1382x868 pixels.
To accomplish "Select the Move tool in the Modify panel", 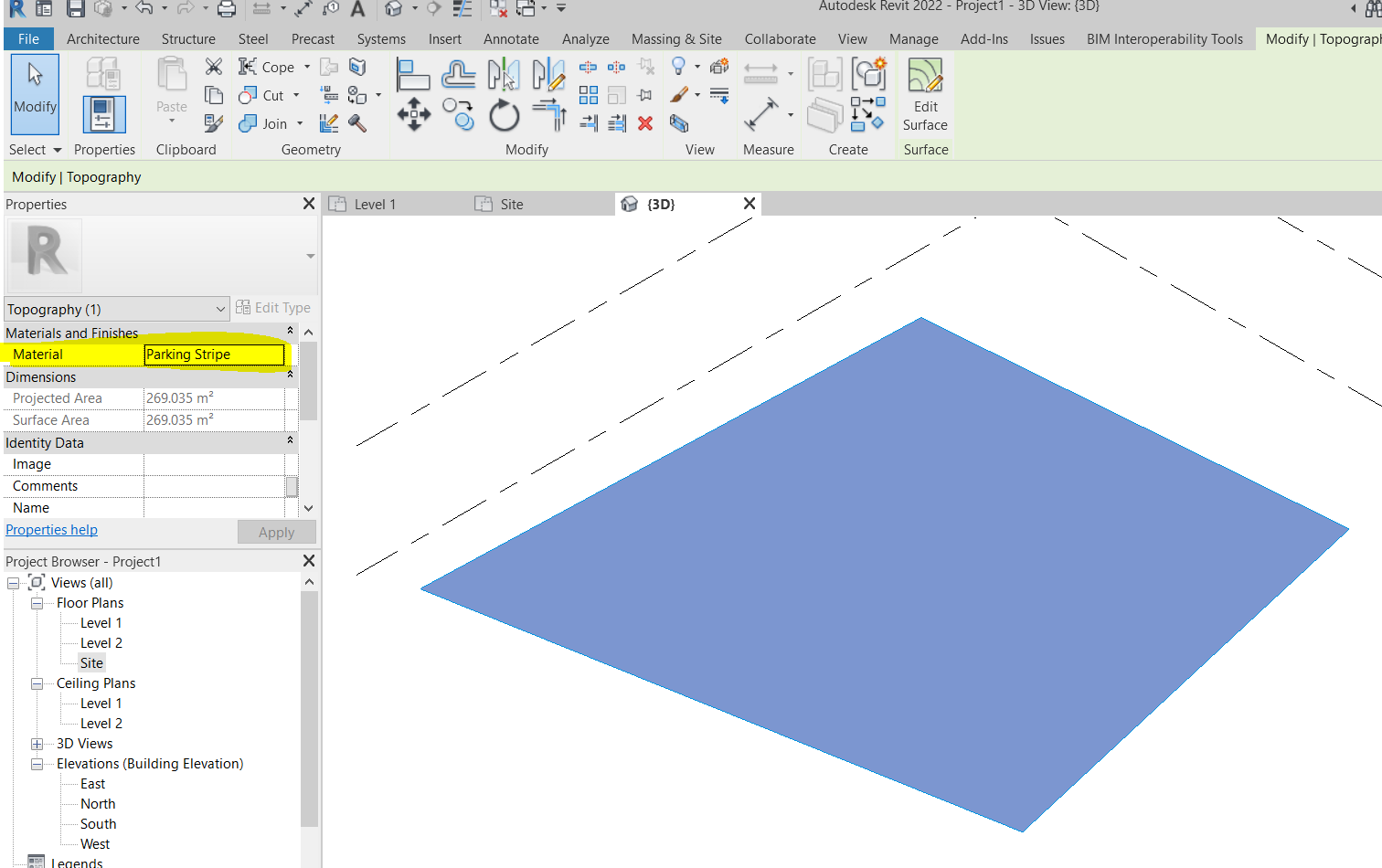I will click(414, 114).
